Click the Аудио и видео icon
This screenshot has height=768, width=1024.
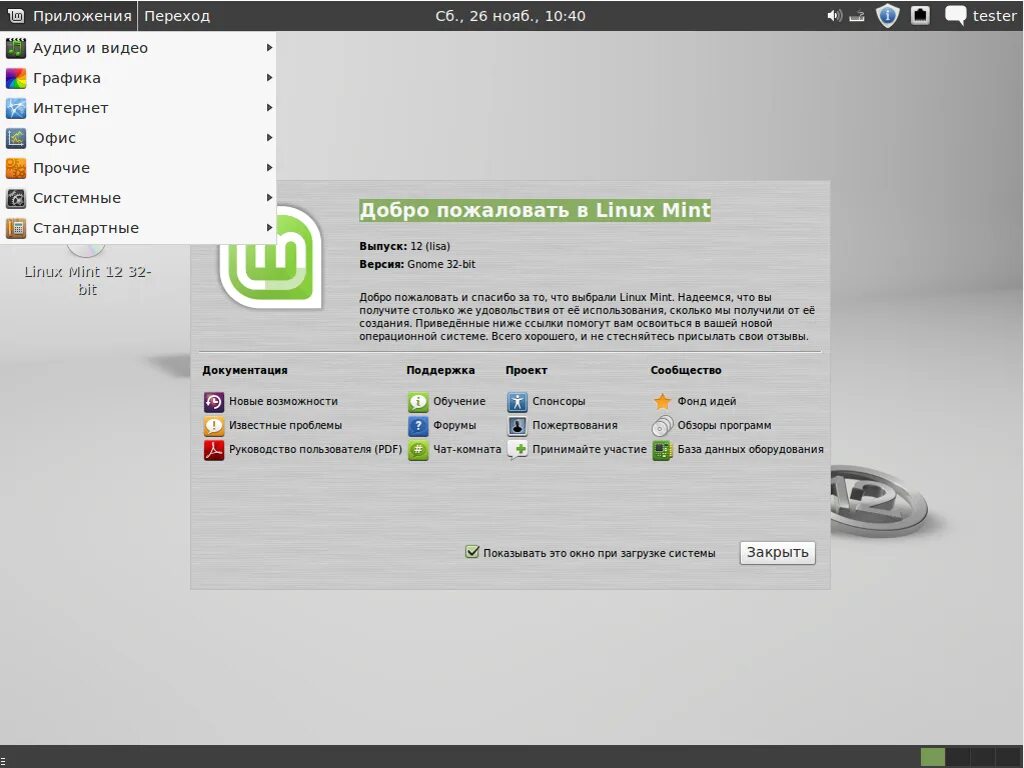[16, 48]
